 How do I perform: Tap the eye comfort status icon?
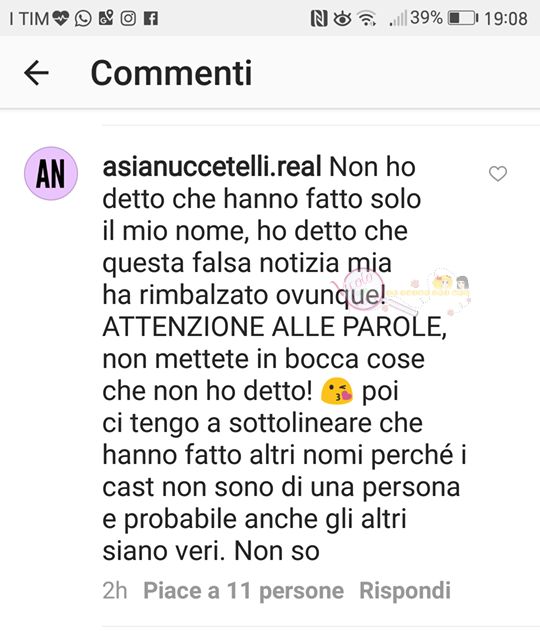pyautogui.click(x=342, y=19)
